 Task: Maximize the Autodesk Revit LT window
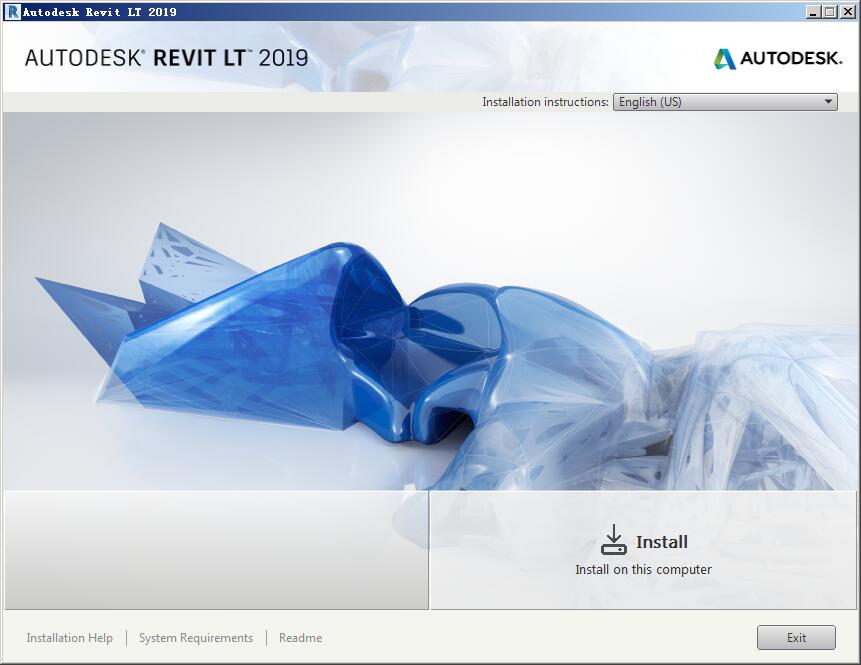pos(830,12)
